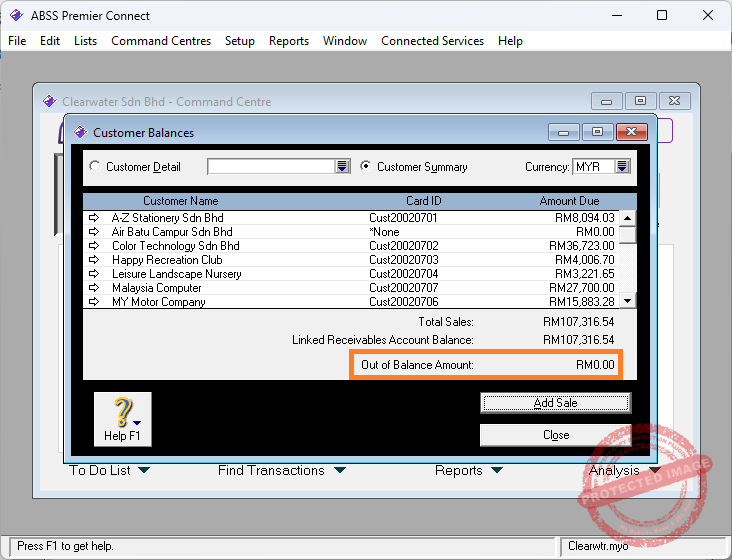
Task: Click the Close button in Customer Balances
Action: 556,435
